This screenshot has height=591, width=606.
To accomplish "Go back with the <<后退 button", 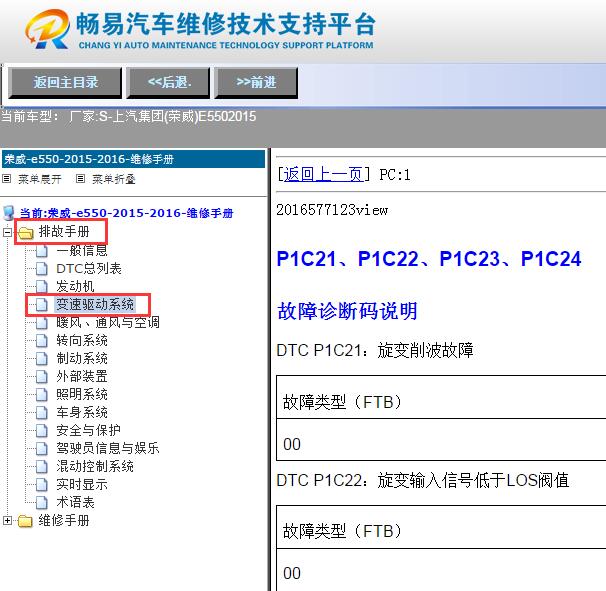I will (168, 82).
